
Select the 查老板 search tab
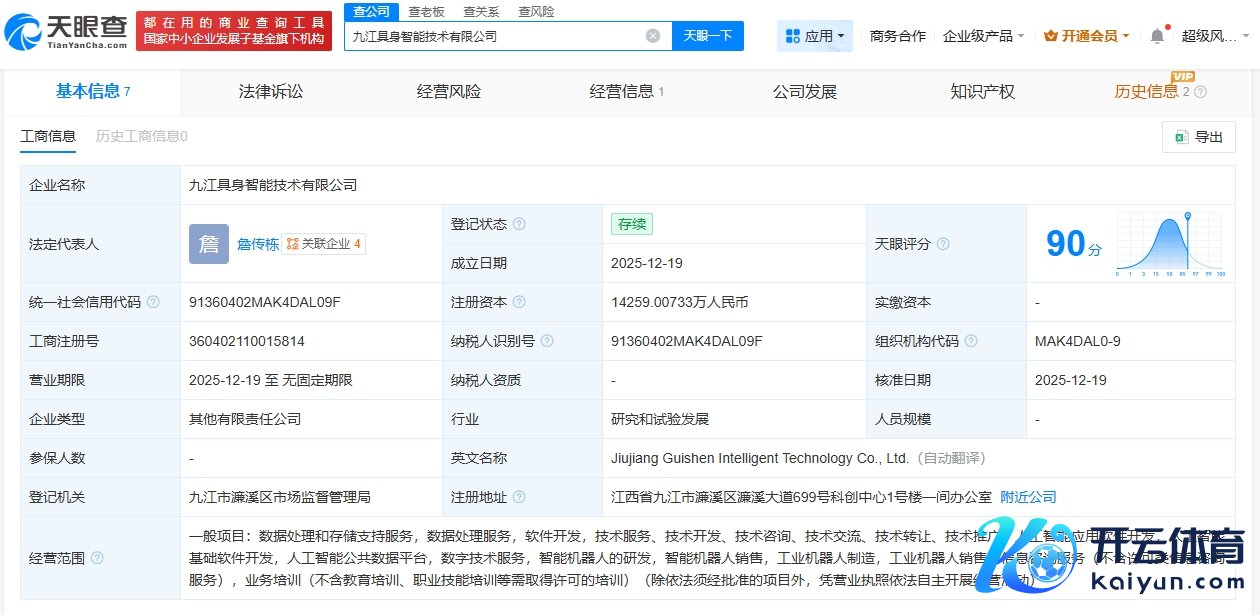[426, 12]
